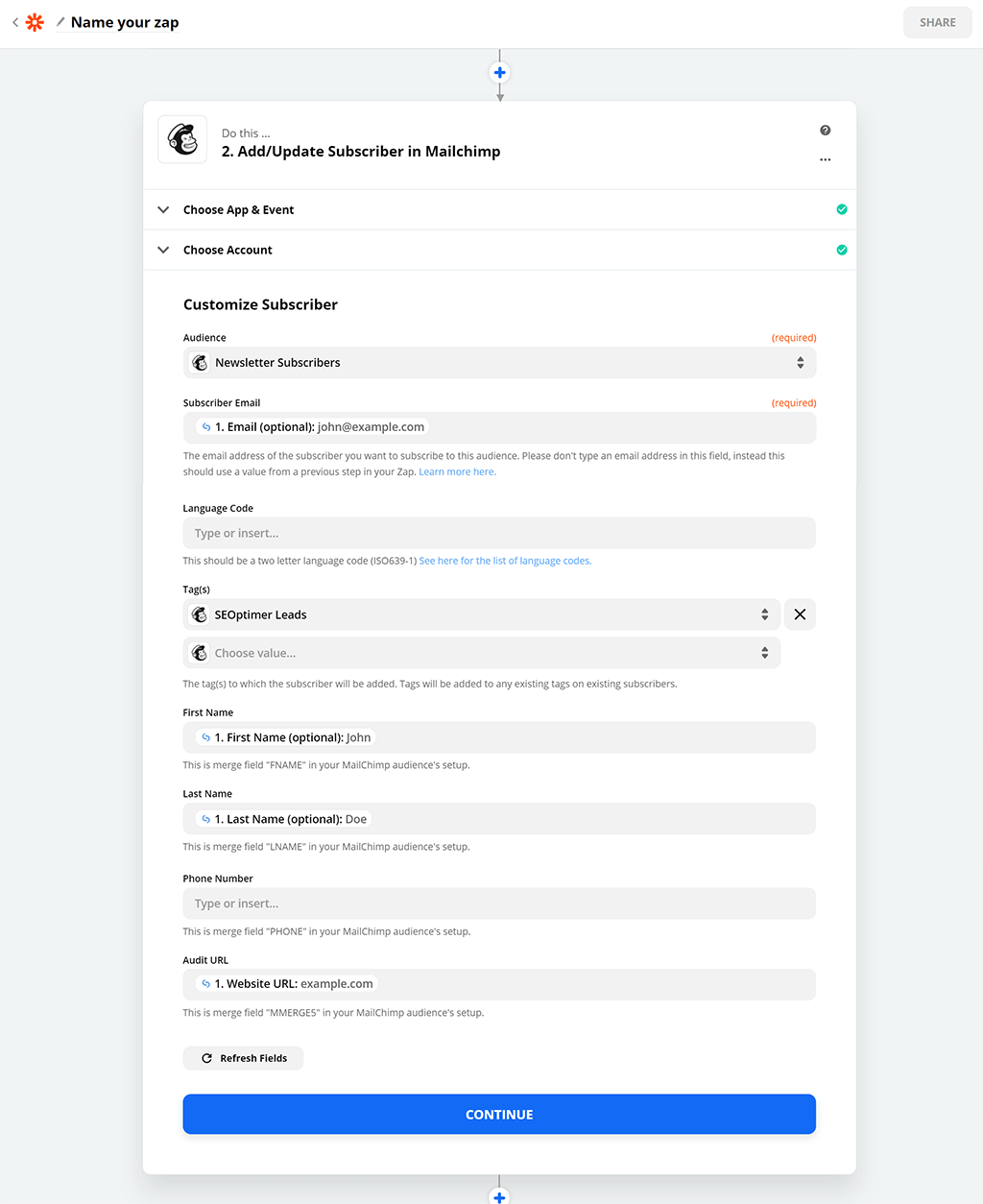
Task: Click the blue CONTINUE button
Action: pos(499,1114)
